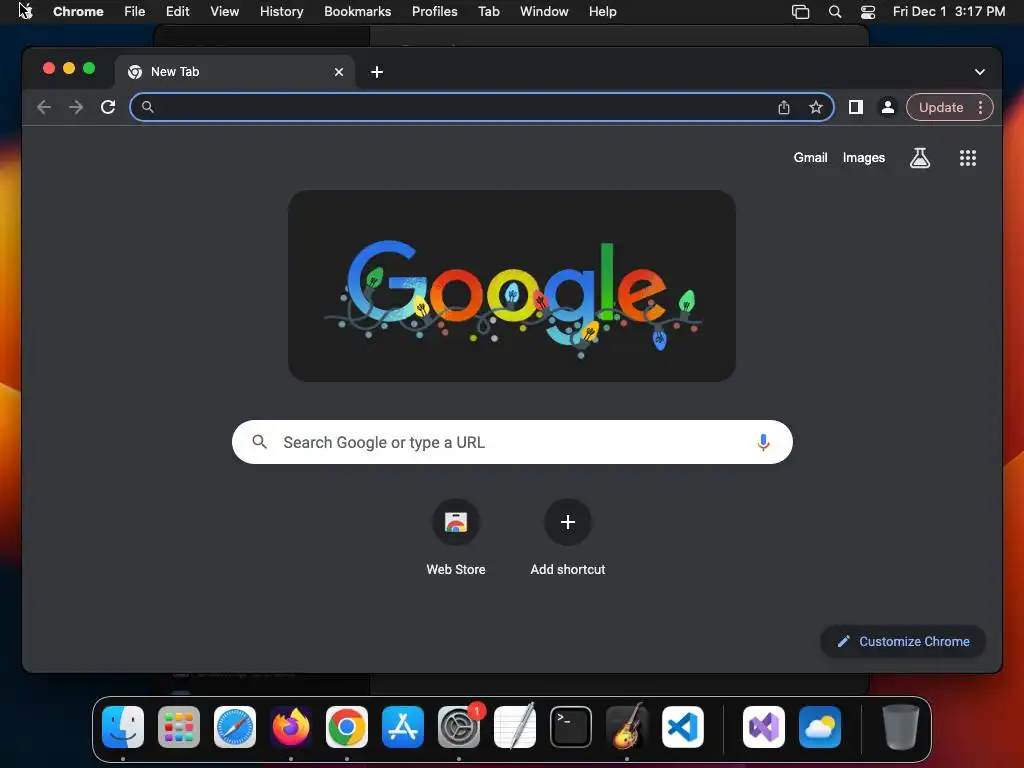Launch Visual Studio Code from Dock
1024x768 pixels.
click(x=683, y=727)
